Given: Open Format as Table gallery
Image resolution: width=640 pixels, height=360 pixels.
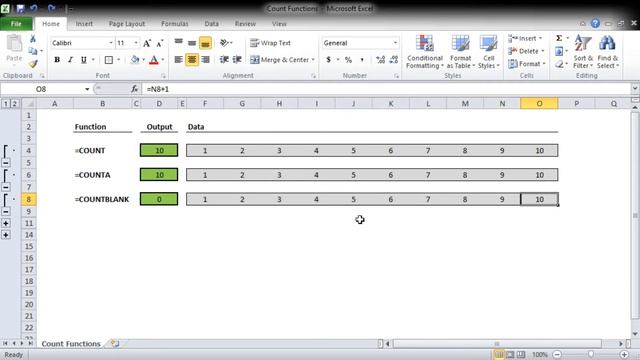Looking at the screenshot, I should [460, 52].
